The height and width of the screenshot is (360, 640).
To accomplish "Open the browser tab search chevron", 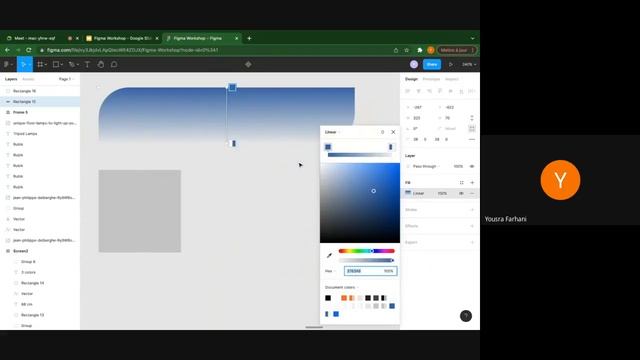I will click(x=473, y=38).
